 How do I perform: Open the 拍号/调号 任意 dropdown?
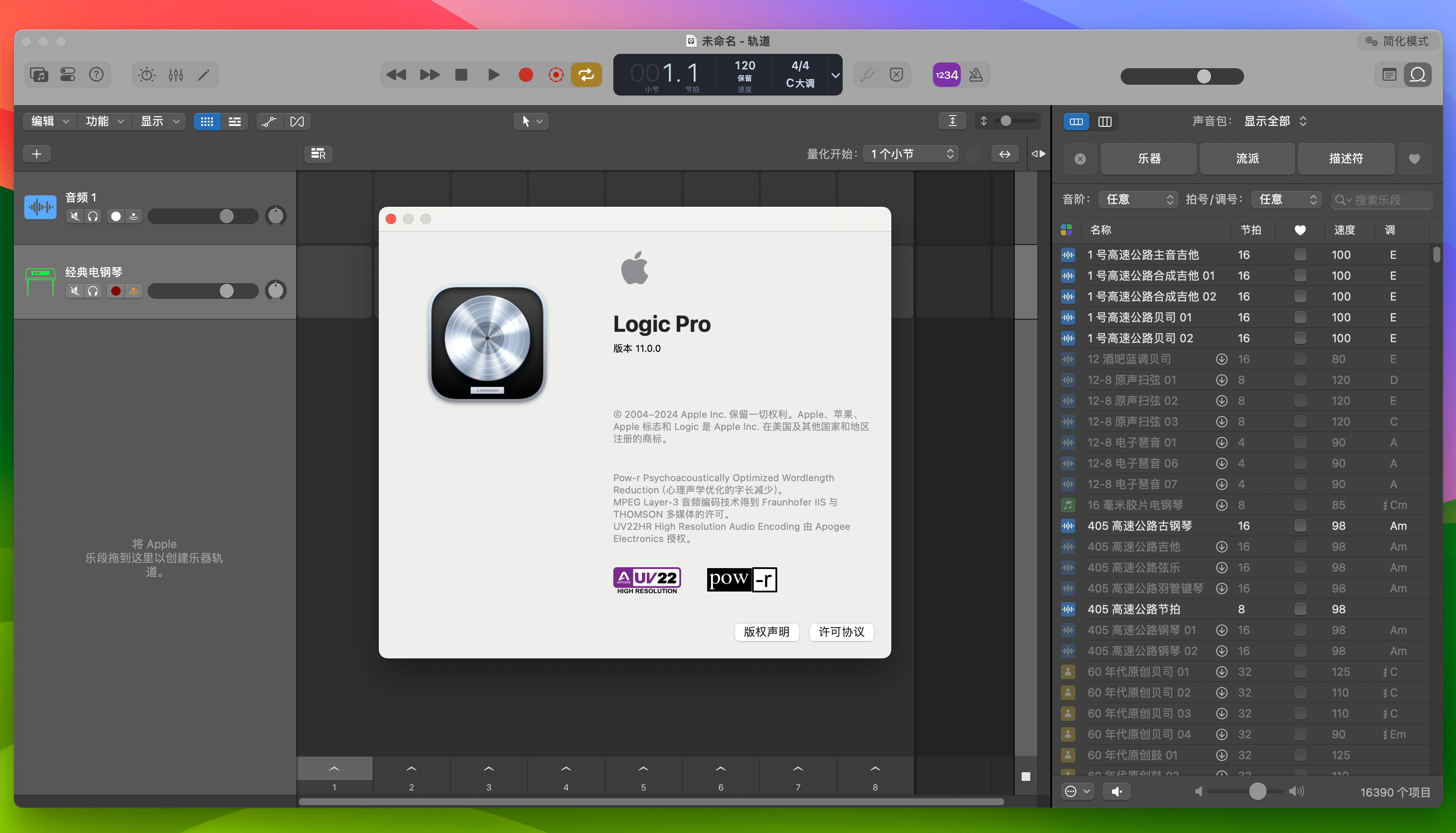pyautogui.click(x=1286, y=200)
